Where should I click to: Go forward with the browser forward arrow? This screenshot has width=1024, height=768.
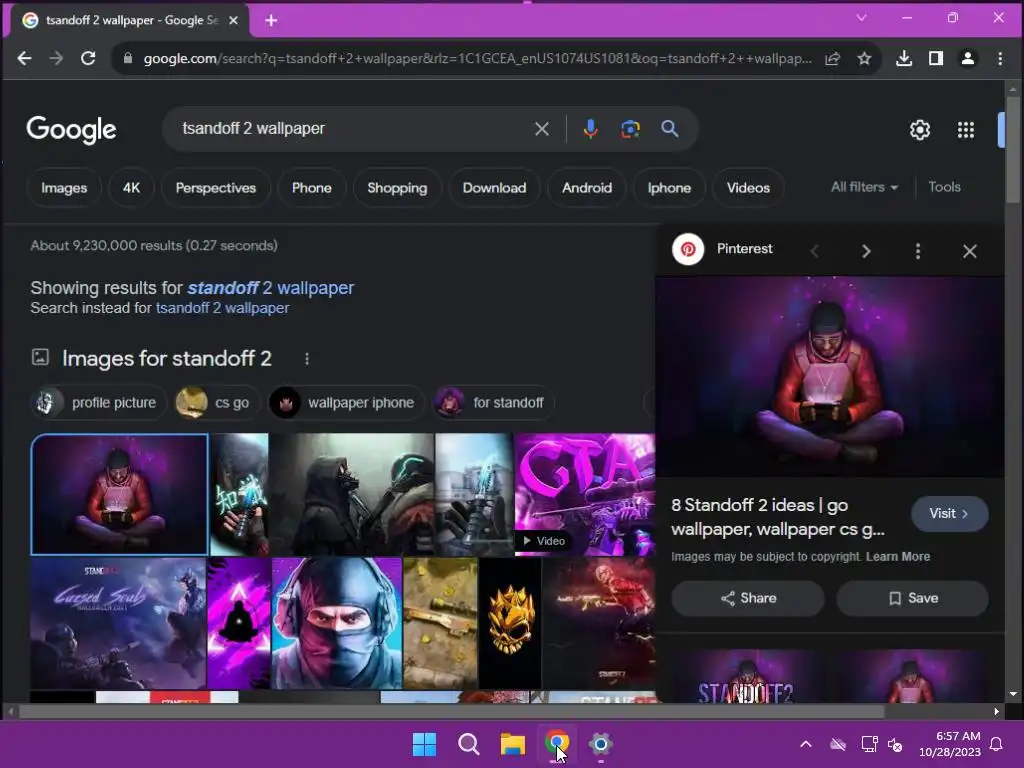point(56,58)
